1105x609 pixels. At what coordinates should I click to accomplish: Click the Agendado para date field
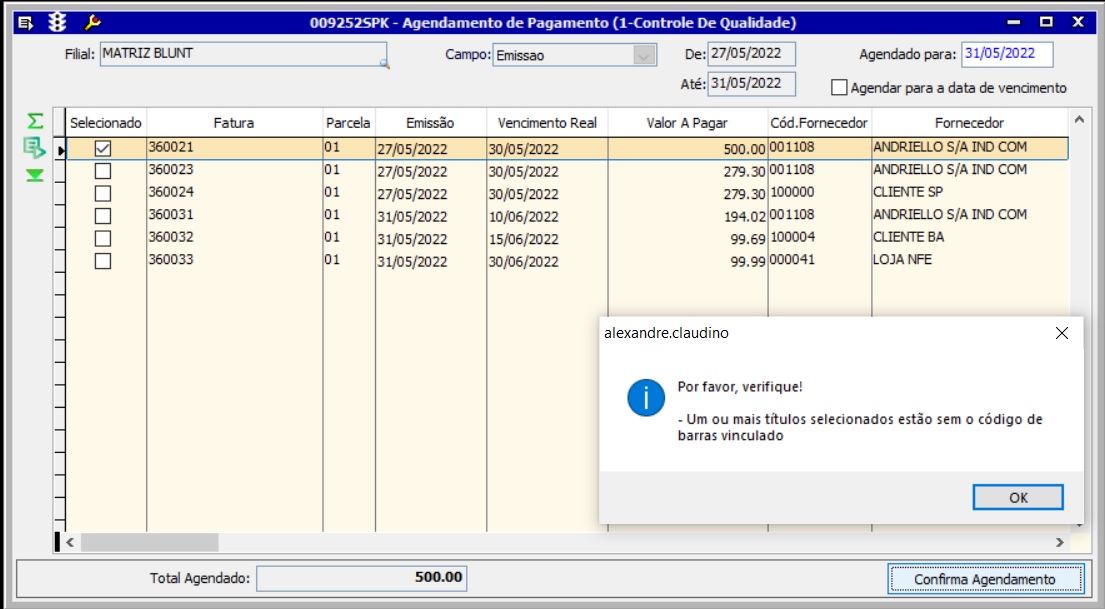1006,54
